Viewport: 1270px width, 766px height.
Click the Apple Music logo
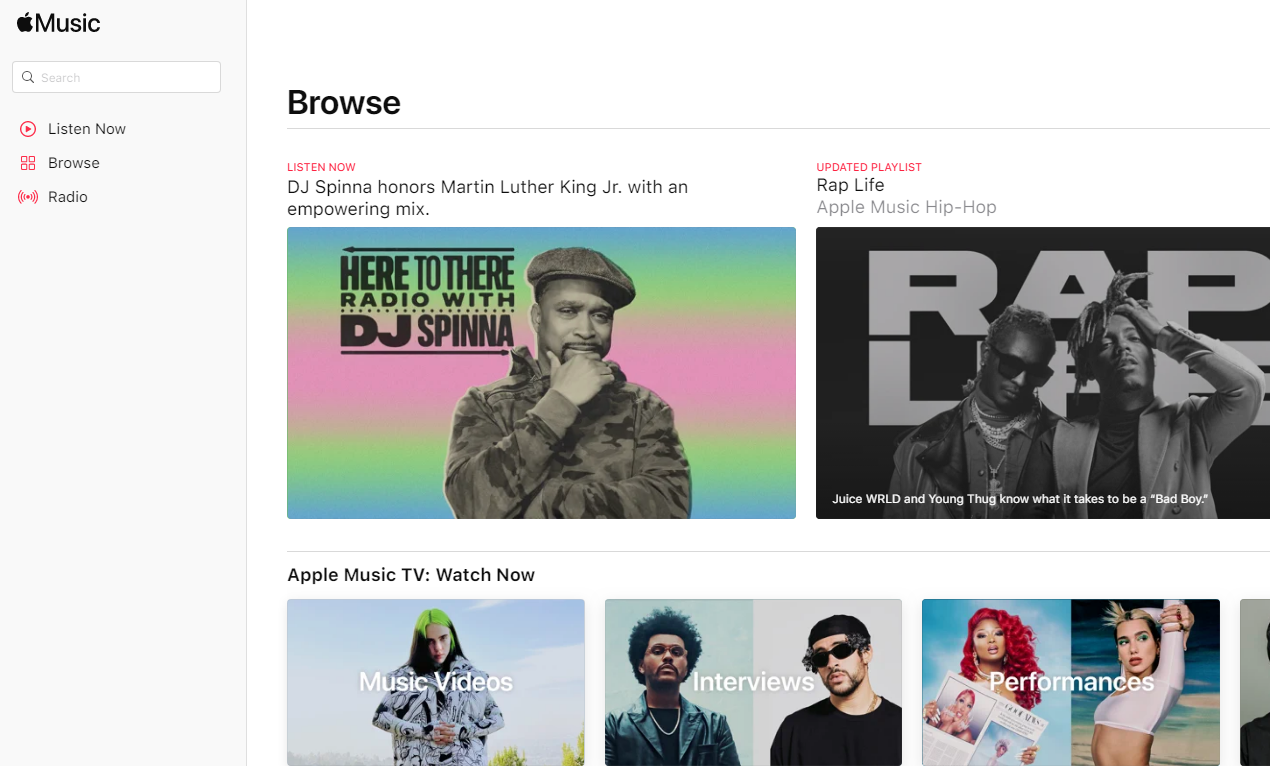59,23
